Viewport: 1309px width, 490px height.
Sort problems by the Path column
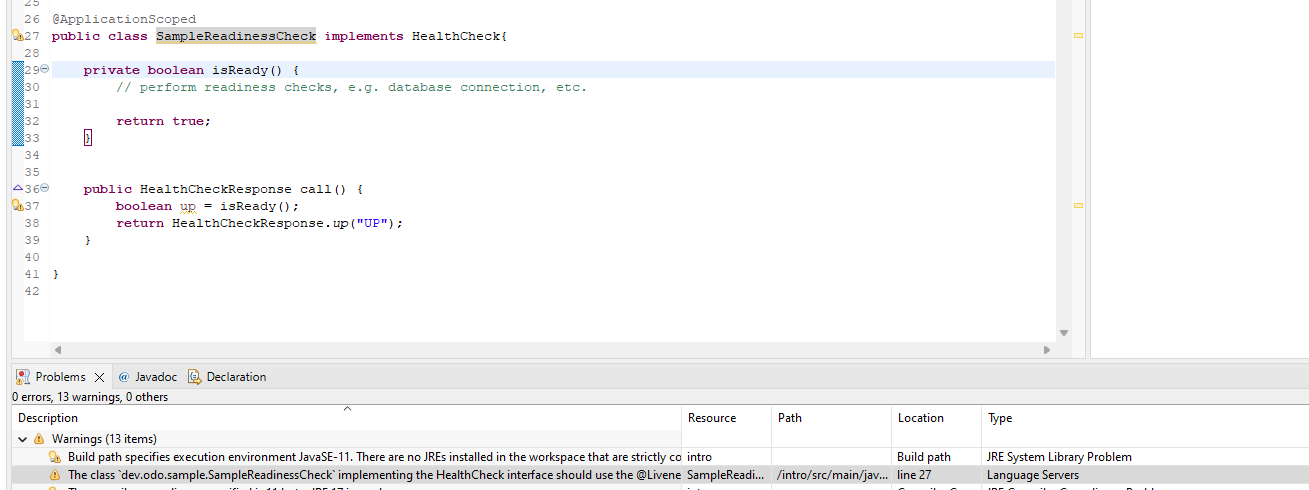point(832,418)
